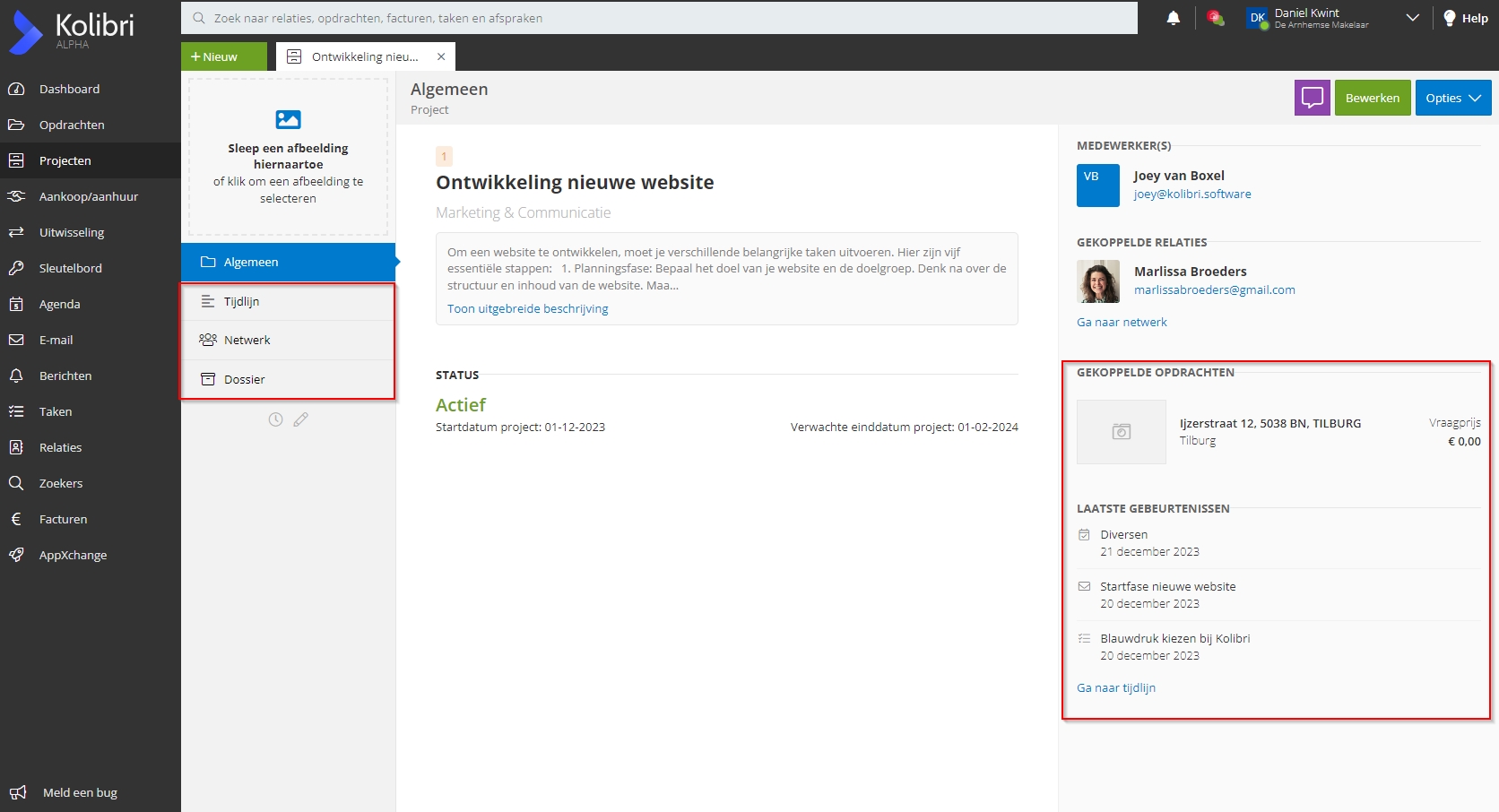This screenshot has width=1499, height=812.
Task: Open Ijzerstraat 12, 5038 BN, TILBURG assignment
Action: [x=1270, y=423]
